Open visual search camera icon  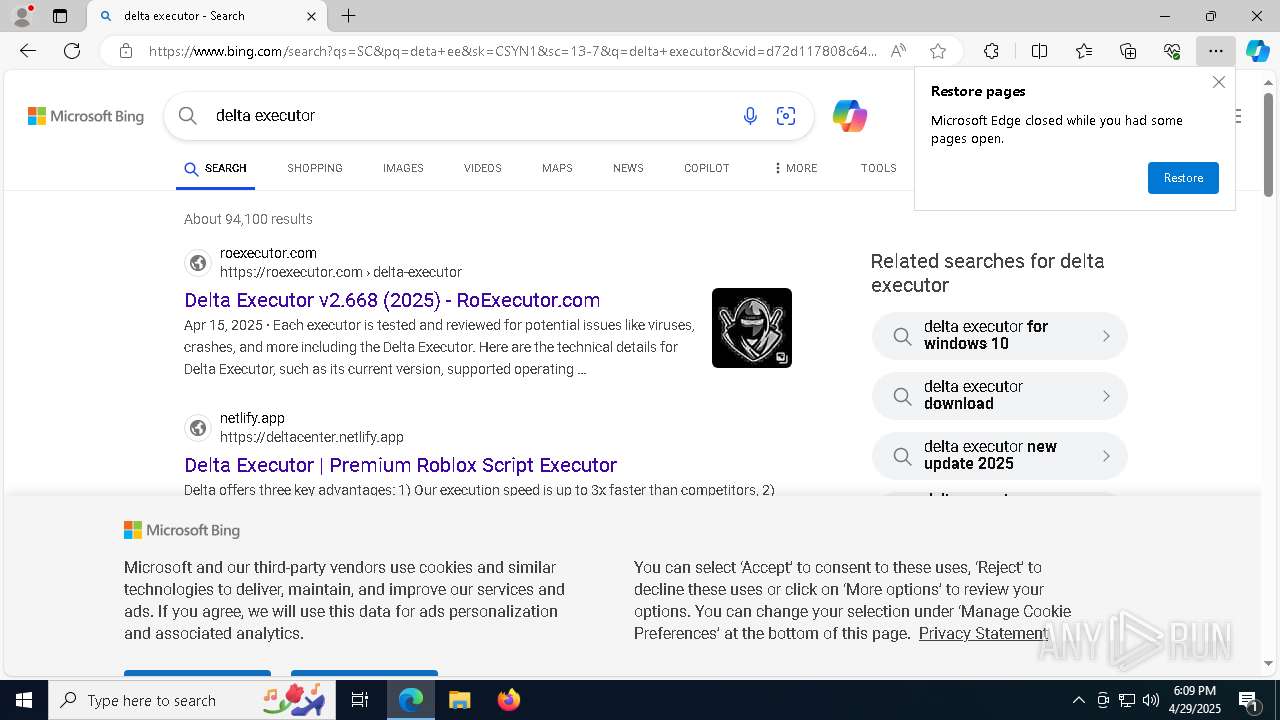tap(786, 116)
